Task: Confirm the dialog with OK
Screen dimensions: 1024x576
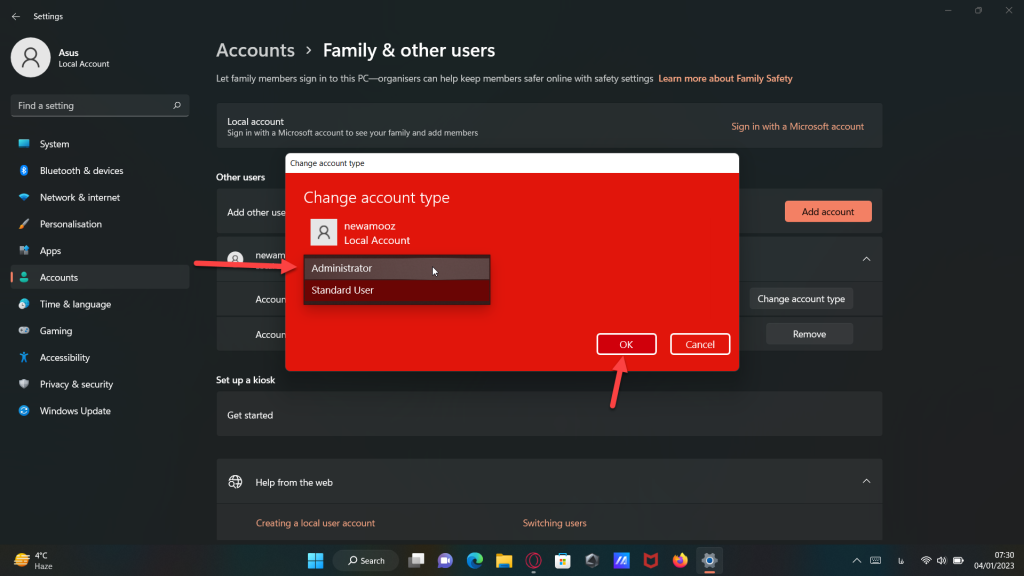Action: tap(626, 344)
